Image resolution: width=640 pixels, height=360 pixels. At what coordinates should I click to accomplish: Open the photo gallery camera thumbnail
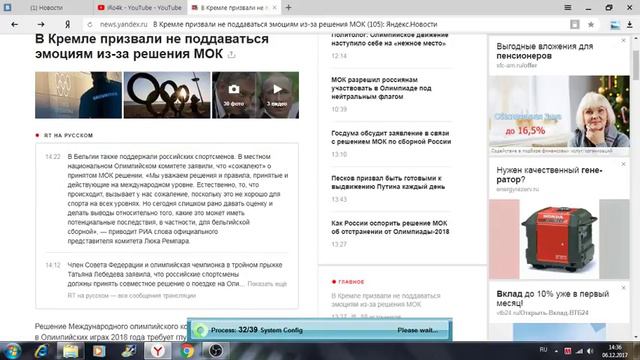coord(234,95)
